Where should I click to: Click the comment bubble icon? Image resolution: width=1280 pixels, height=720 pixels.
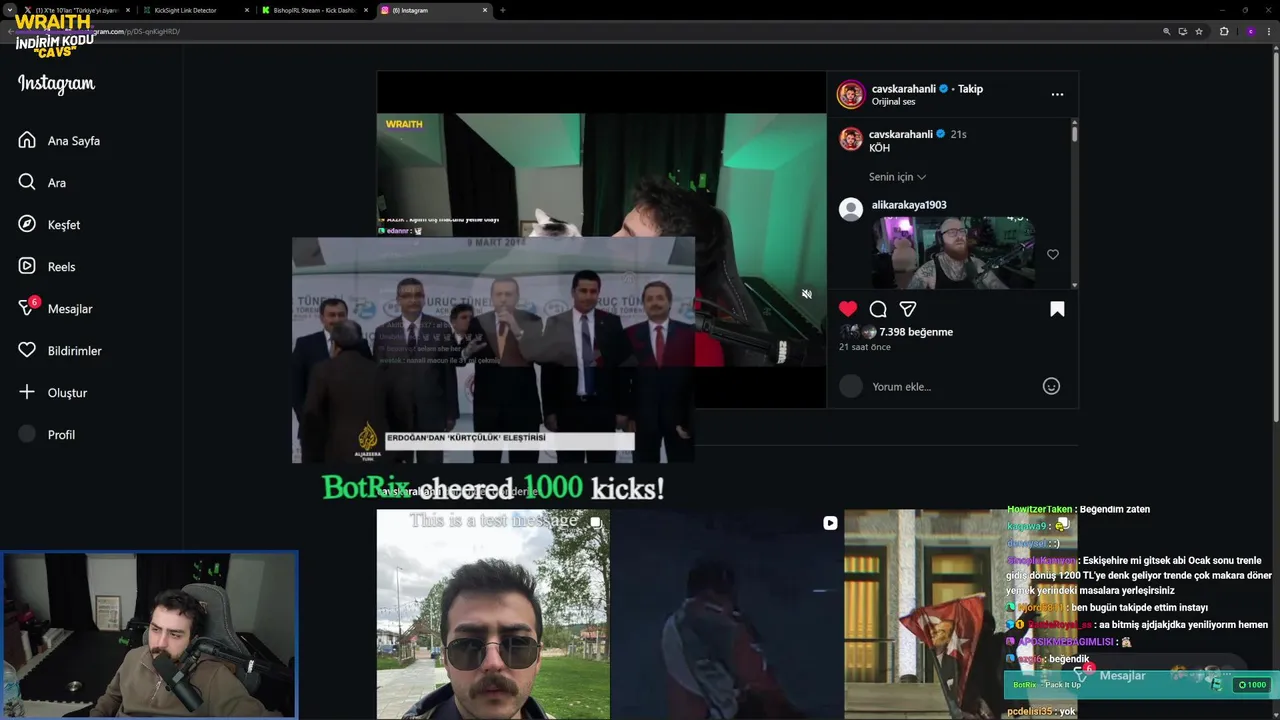click(x=878, y=309)
